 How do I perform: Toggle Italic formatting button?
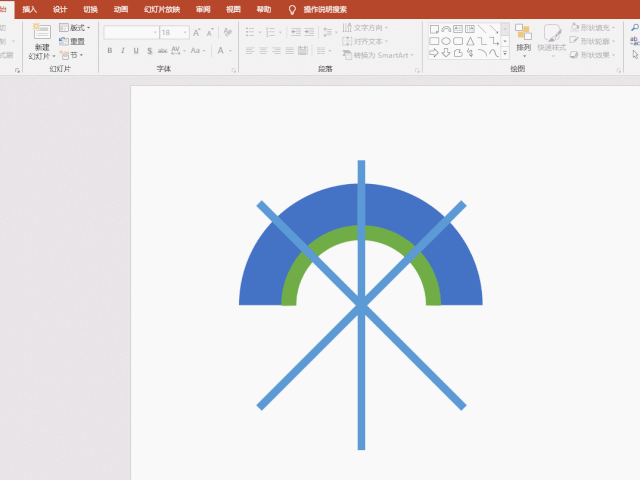tap(123, 50)
